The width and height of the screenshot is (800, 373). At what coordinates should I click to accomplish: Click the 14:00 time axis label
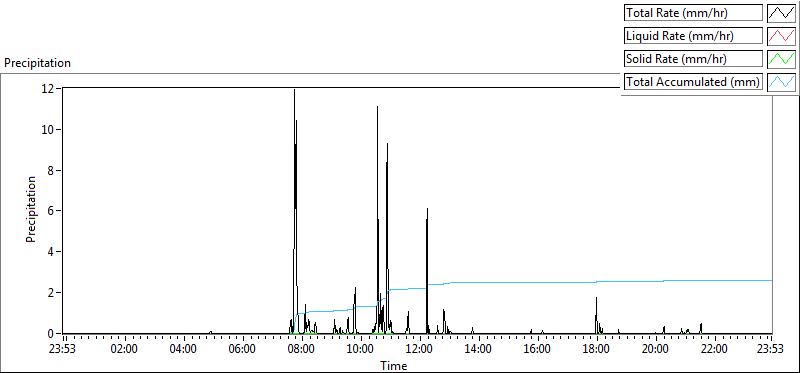478,350
